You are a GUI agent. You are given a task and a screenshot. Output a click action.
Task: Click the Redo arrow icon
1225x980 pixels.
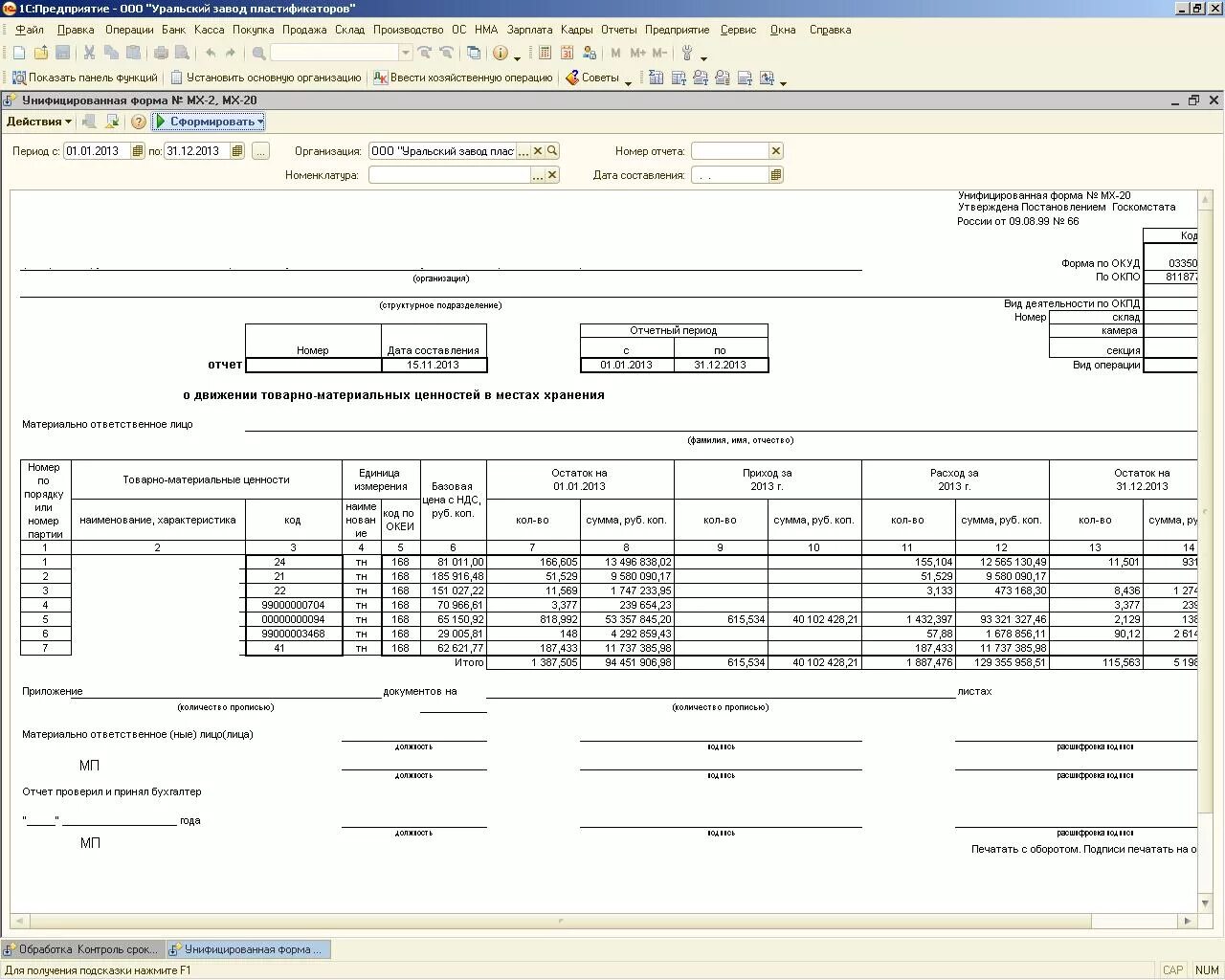click(x=231, y=53)
